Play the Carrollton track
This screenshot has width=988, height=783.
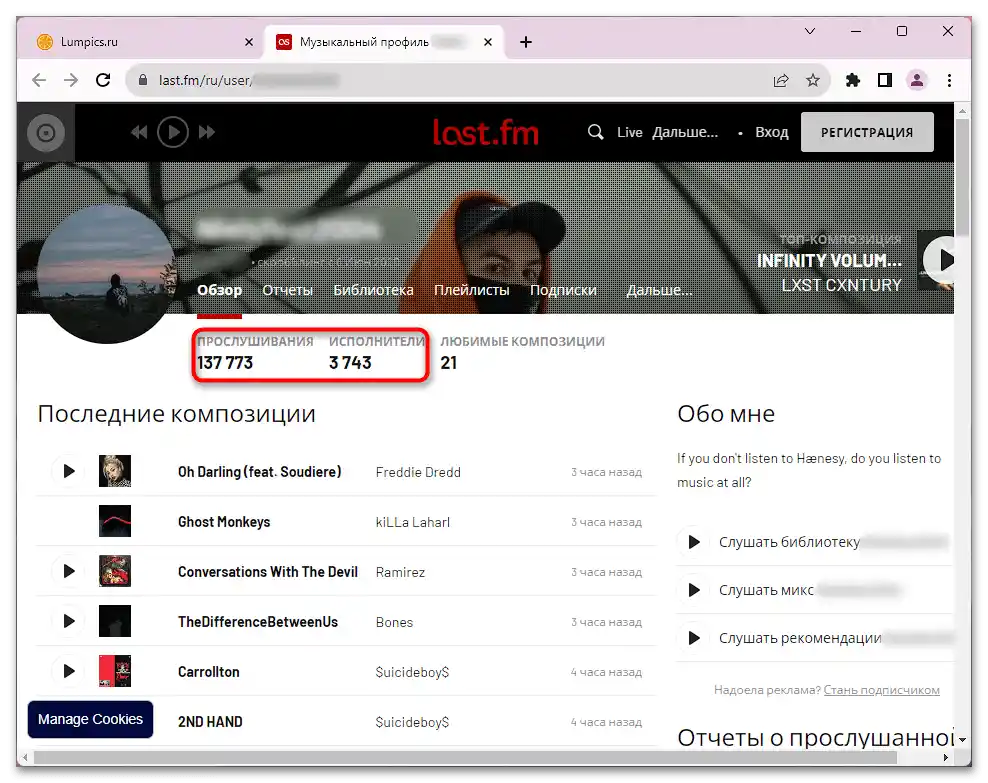(x=69, y=672)
